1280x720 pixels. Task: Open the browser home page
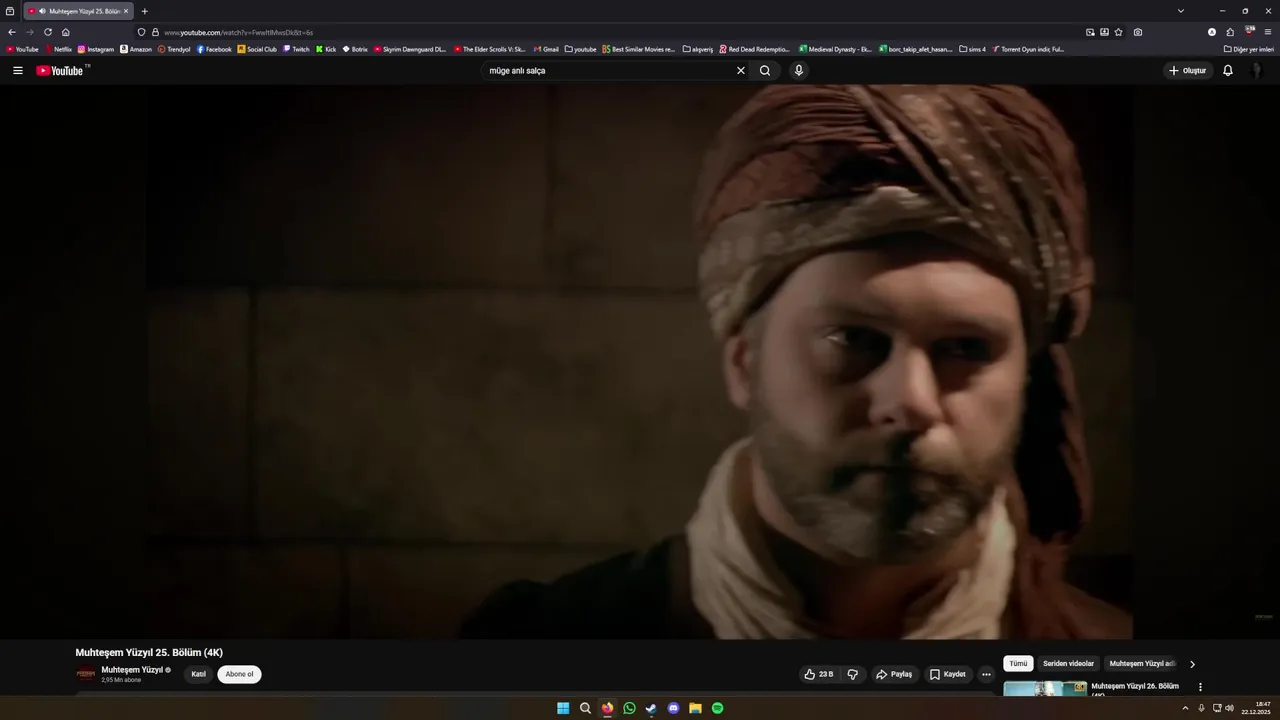66,32
